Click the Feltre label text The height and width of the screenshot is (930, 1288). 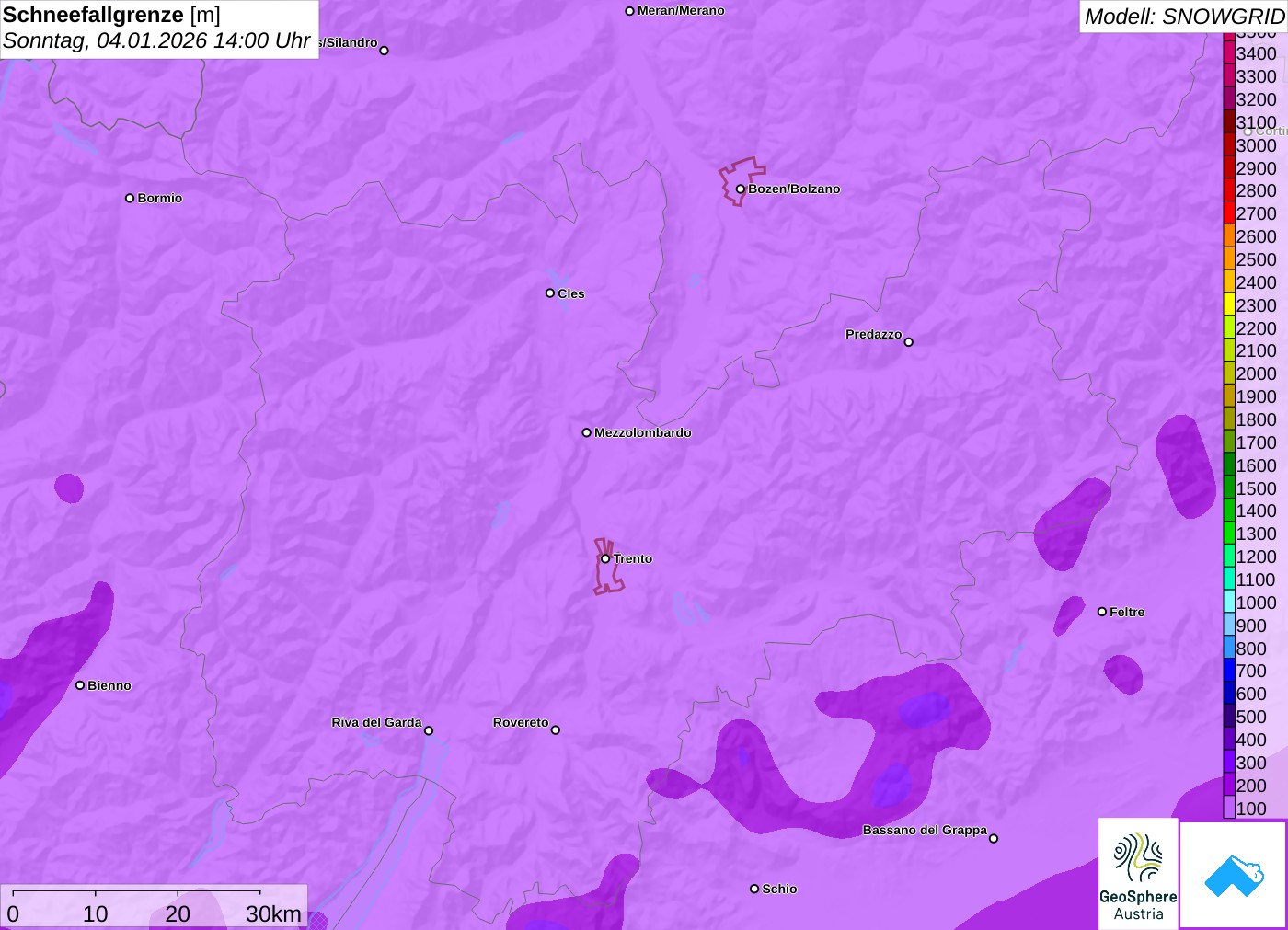1127,612
